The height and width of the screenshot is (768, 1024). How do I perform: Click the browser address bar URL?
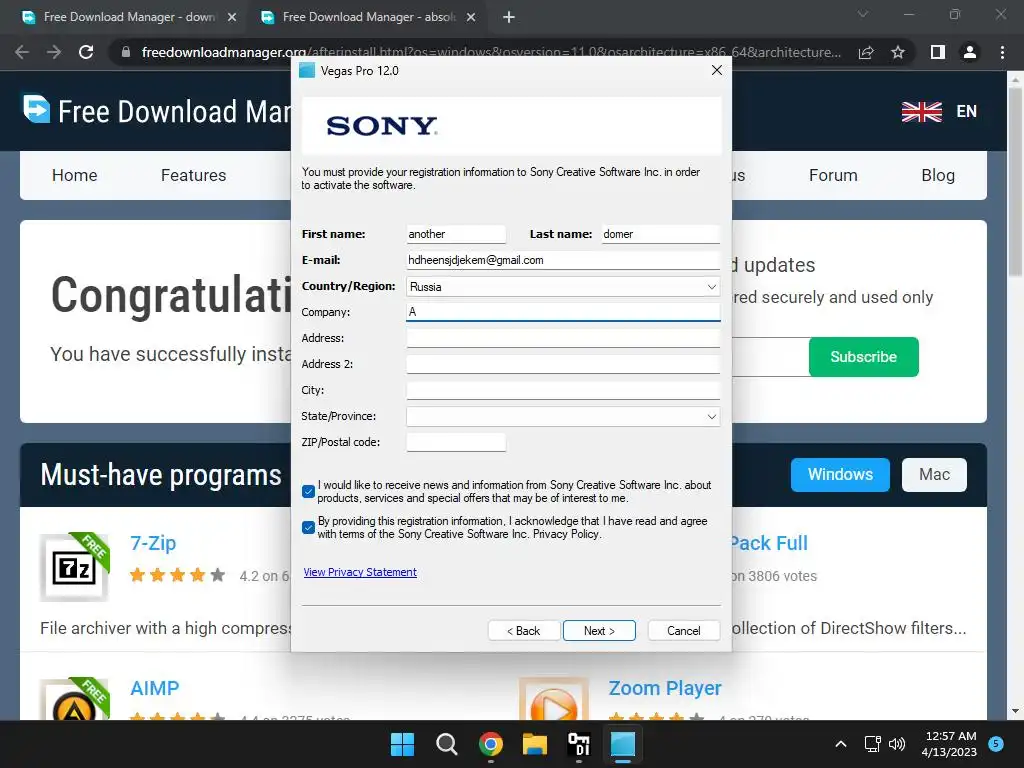coord(491,52)
